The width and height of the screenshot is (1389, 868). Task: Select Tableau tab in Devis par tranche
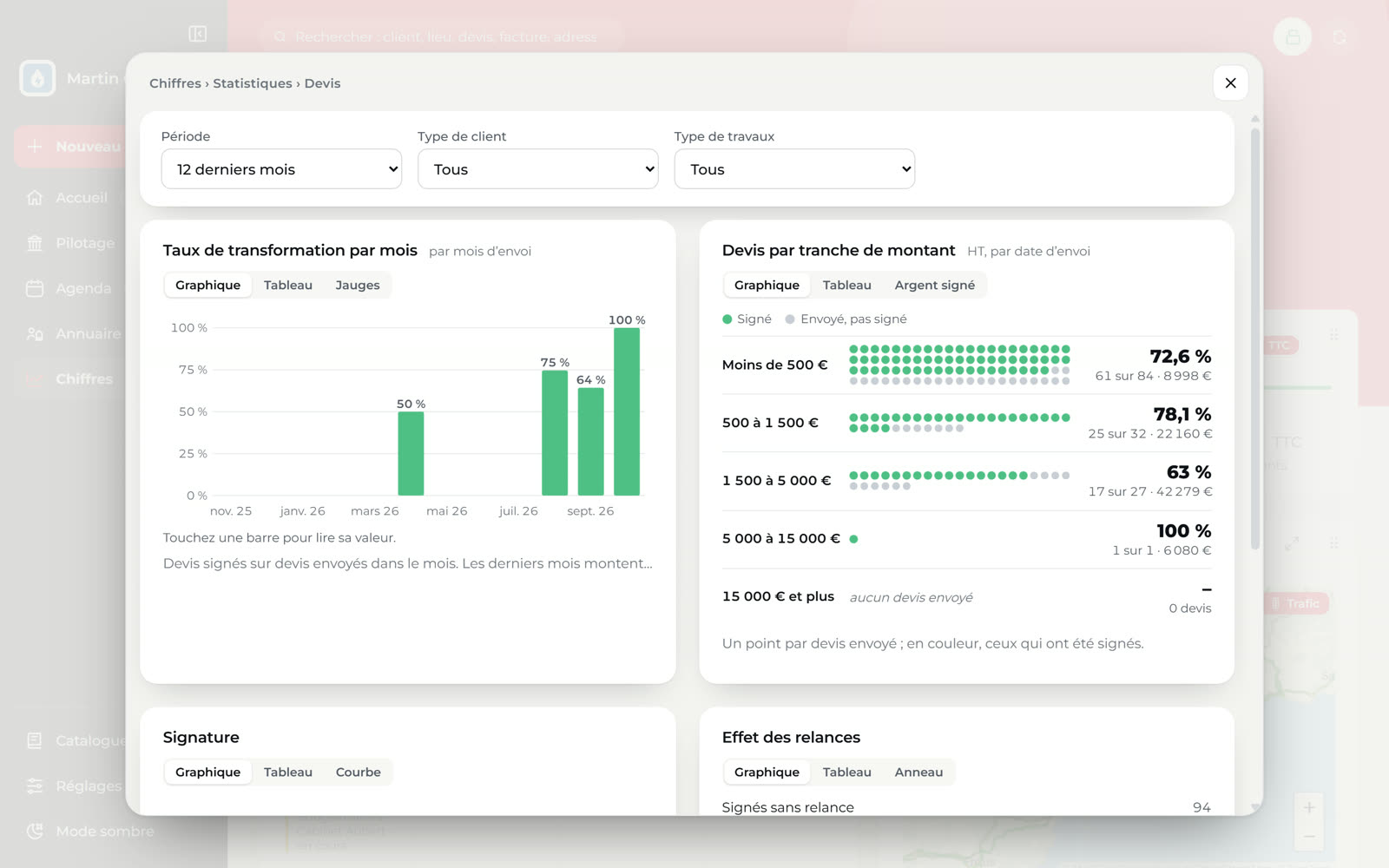(847, 285)
